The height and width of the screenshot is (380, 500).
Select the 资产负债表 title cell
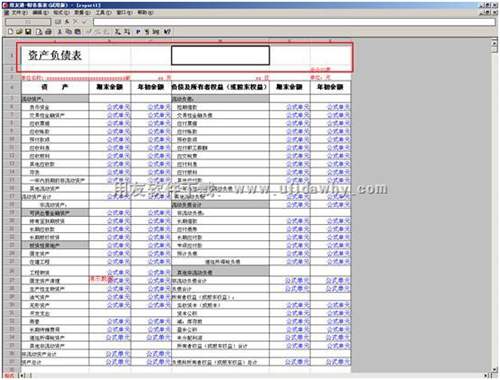point(55,55)
